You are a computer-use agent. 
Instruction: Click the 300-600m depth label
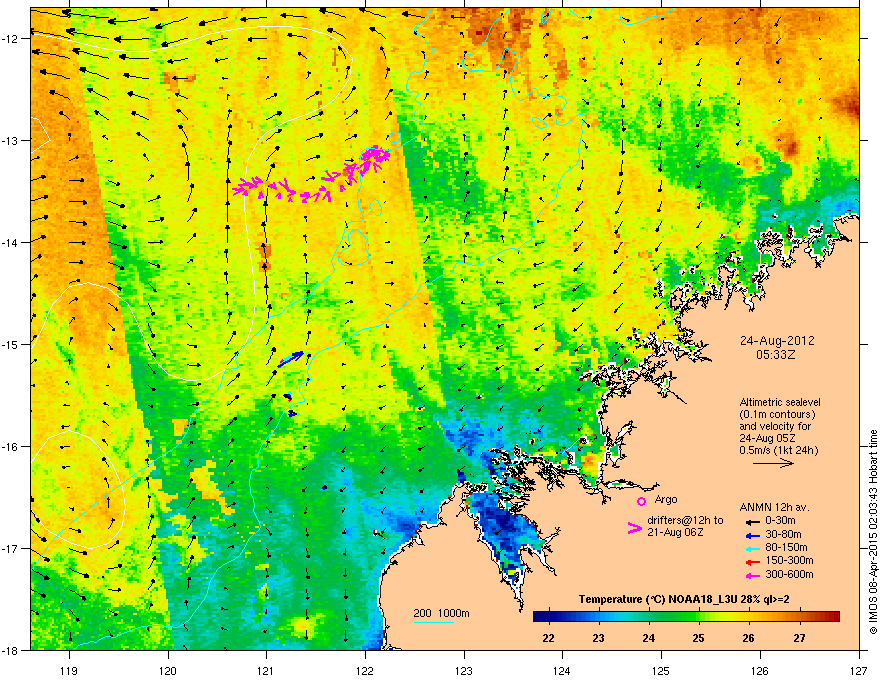tap(789, 574)
